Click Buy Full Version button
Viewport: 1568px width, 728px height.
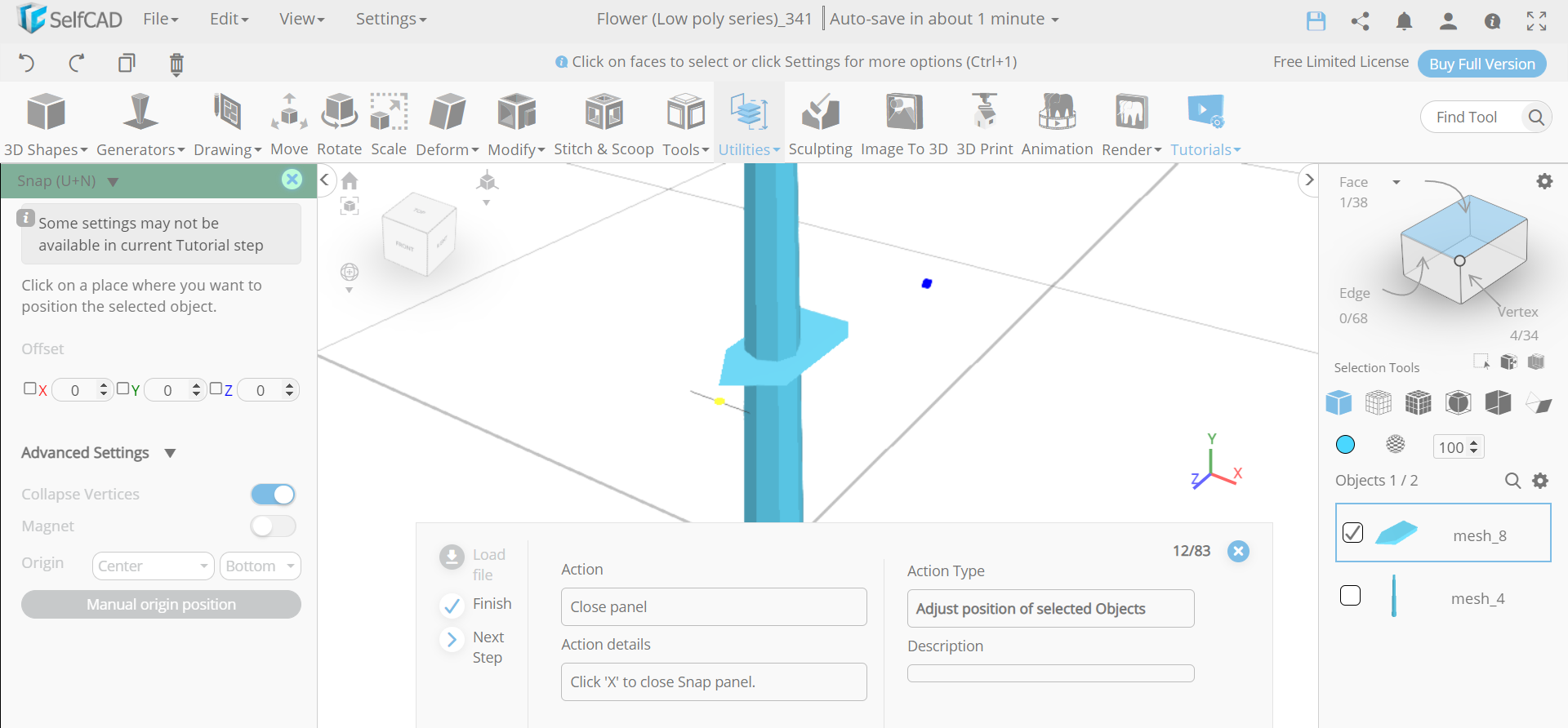(1481, 64)
